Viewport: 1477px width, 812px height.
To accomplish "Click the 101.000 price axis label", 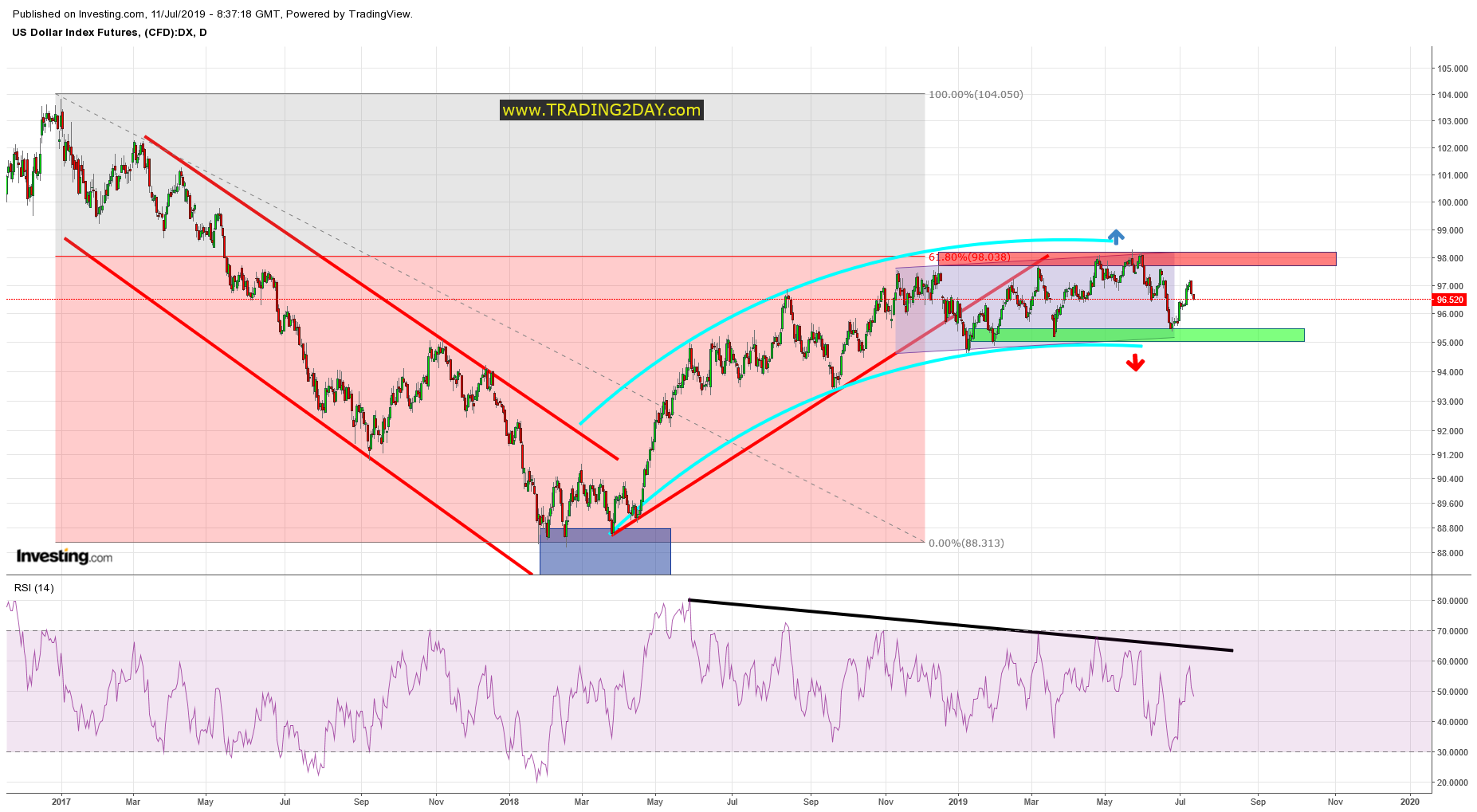I will 1452,175.
